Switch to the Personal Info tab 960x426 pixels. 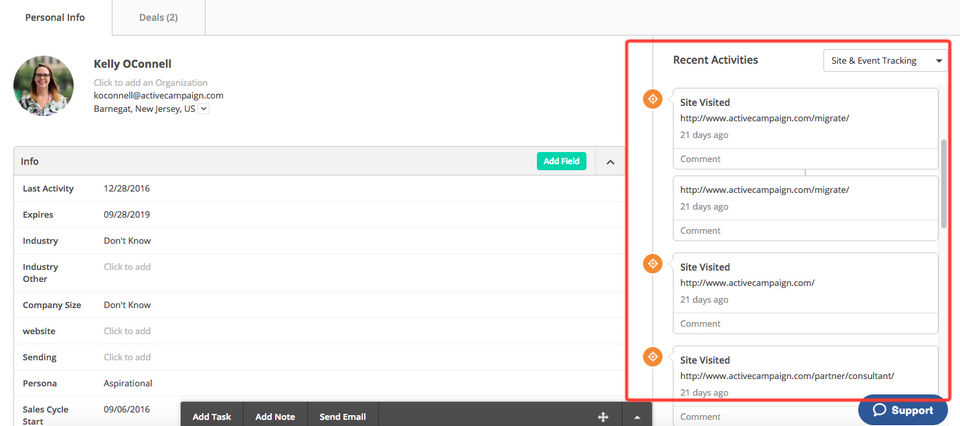click(55, 17)
